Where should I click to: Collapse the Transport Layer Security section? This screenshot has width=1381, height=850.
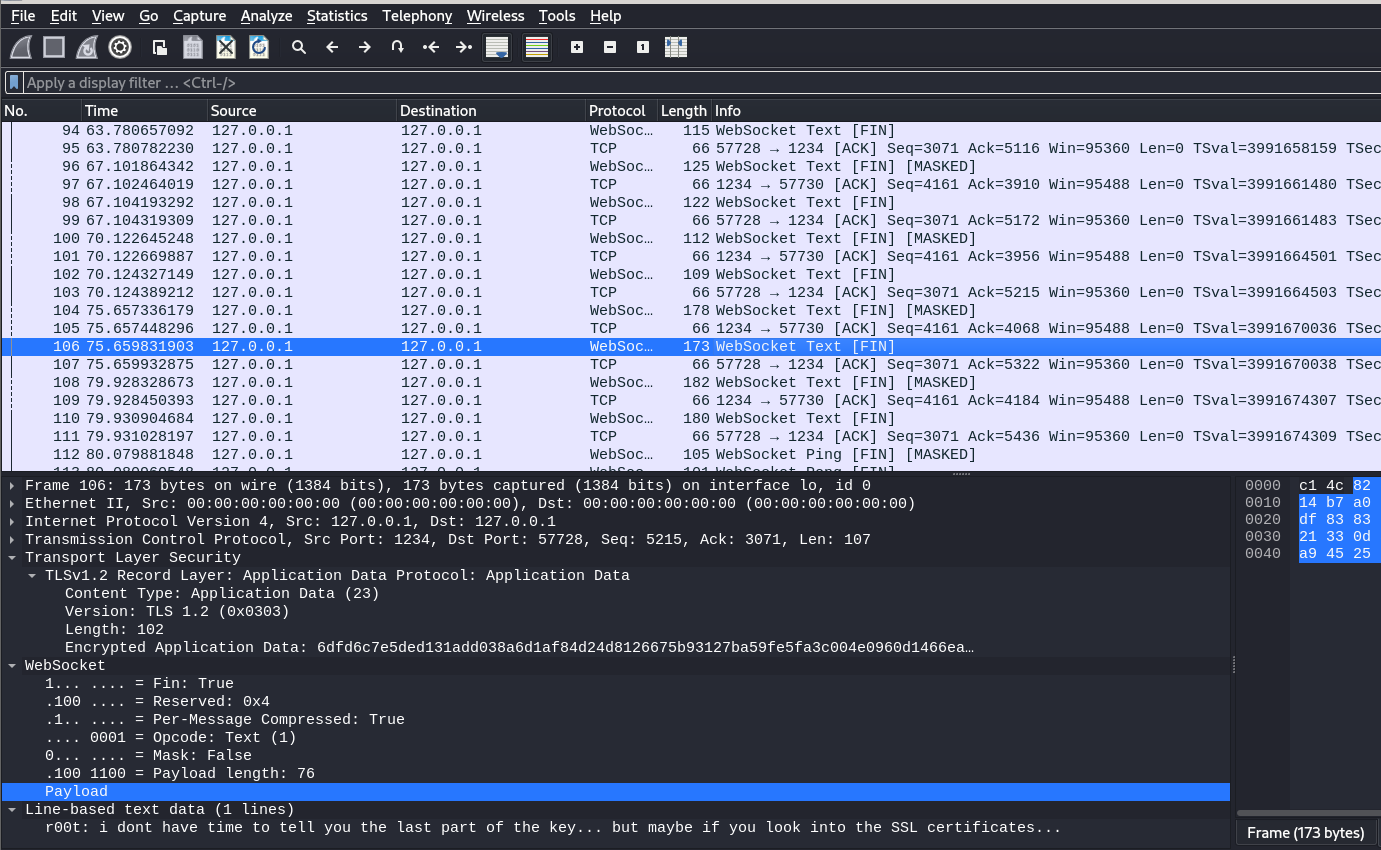click(12, 558)
